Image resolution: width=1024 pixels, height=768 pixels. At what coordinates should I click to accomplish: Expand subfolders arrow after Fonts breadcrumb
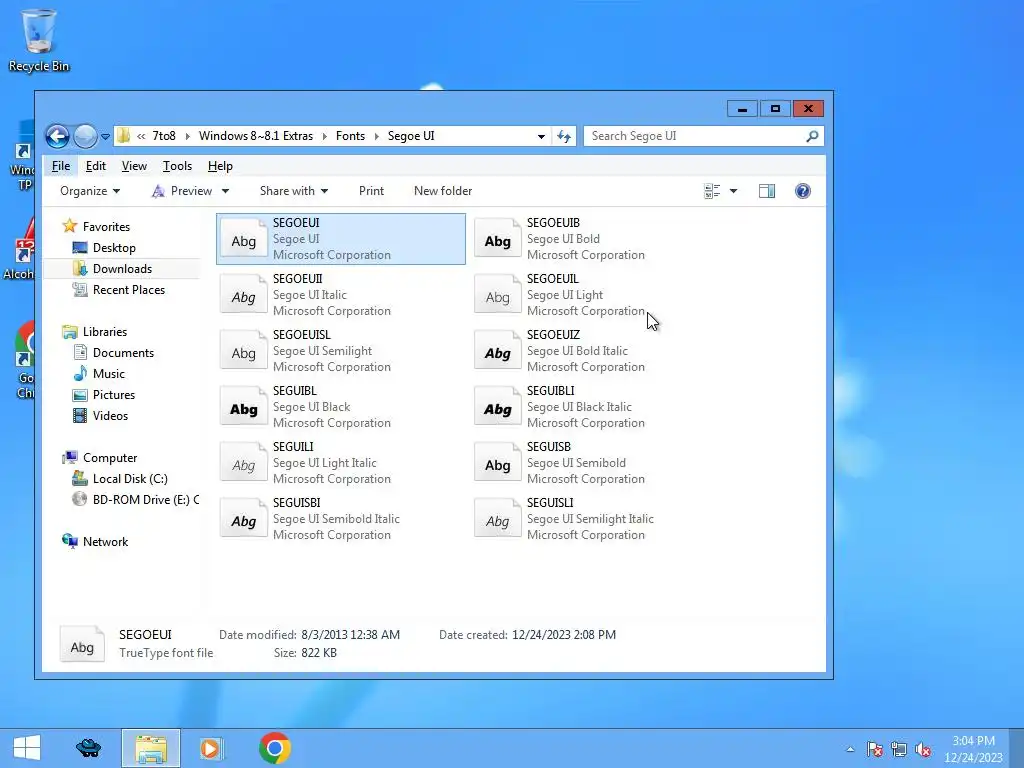point(376,136)
